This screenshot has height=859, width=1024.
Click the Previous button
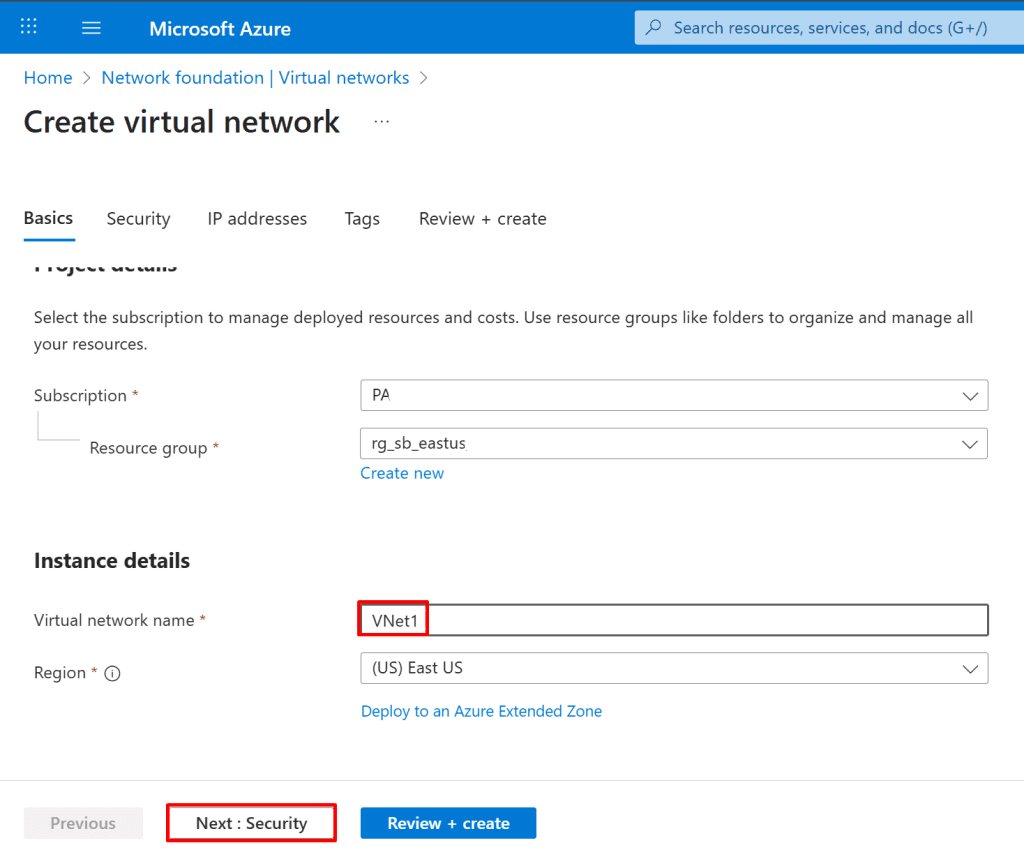coord(83,823)
